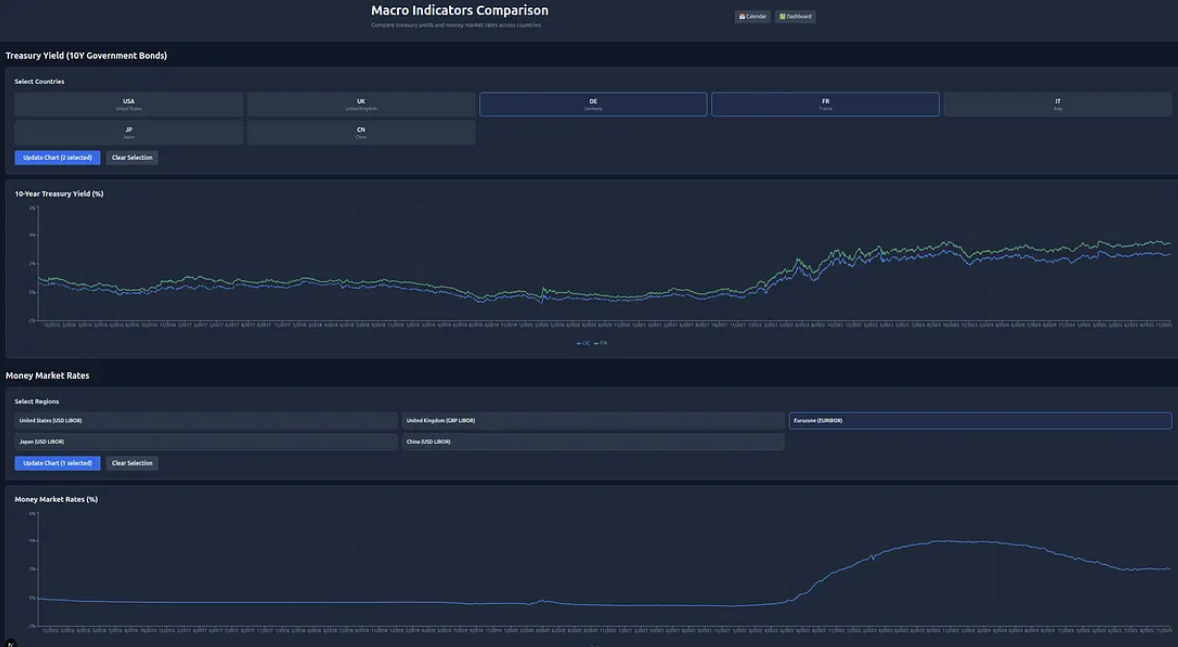This screenshot has height=647, width=1178.
Task: Select the UK United Kingdom country card
Action: point(361,104)
